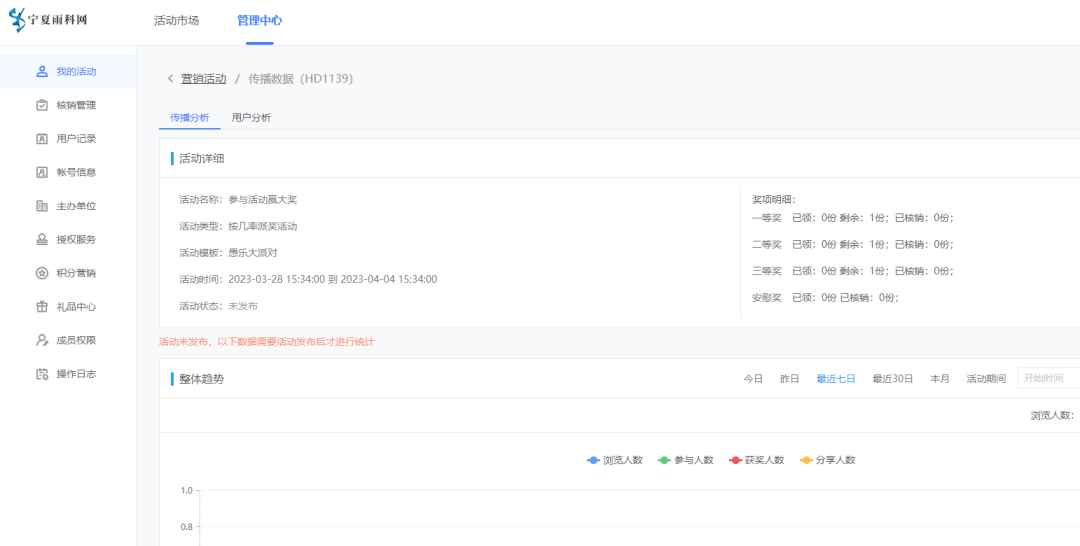Screen dimensions: 1080x546
Task: Click the 整体趋势 section heading
Action: pyautogui.click(x=201, y=379)
